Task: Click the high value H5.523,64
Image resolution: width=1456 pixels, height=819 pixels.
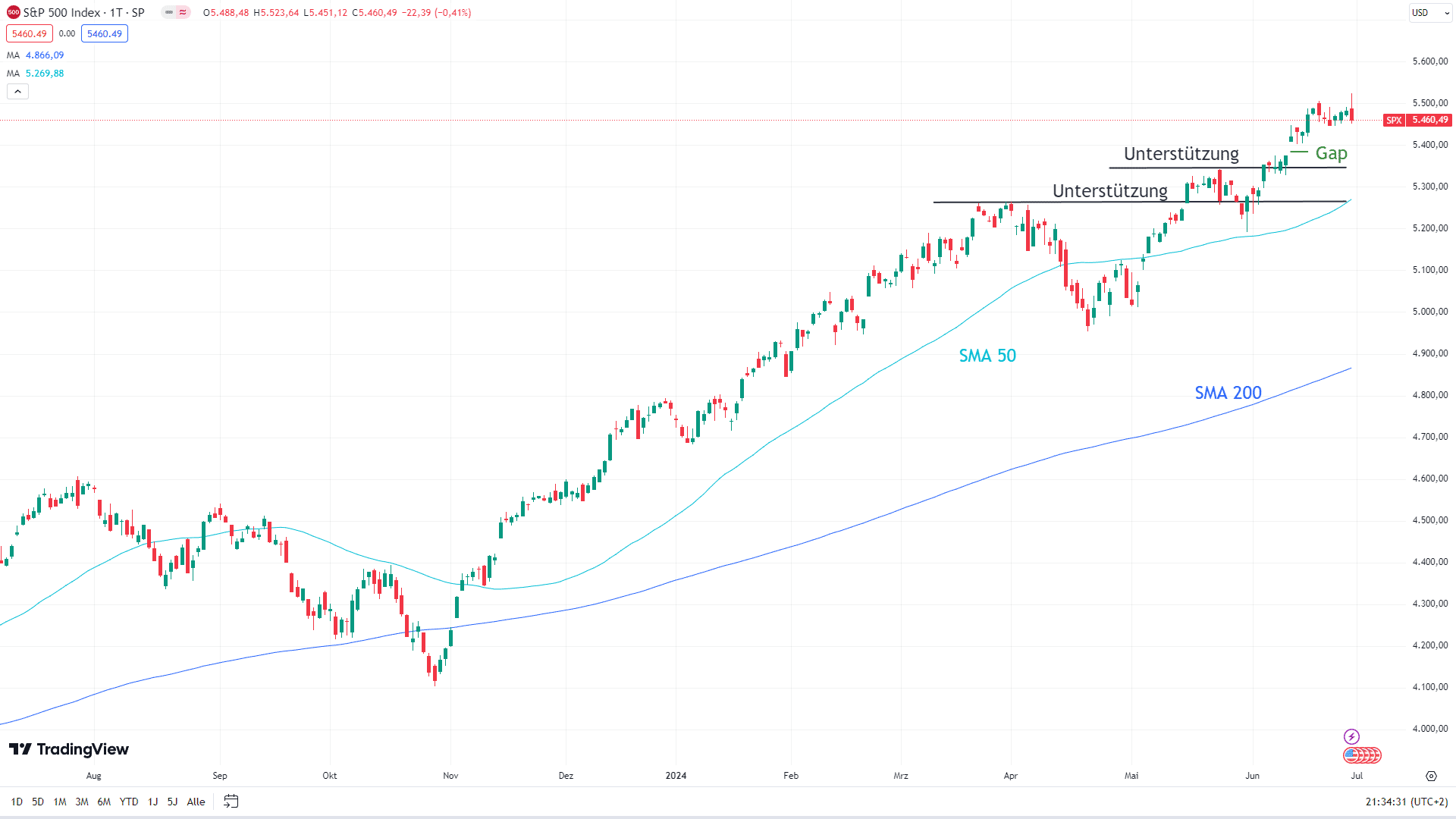Action: tap(276, 13)
